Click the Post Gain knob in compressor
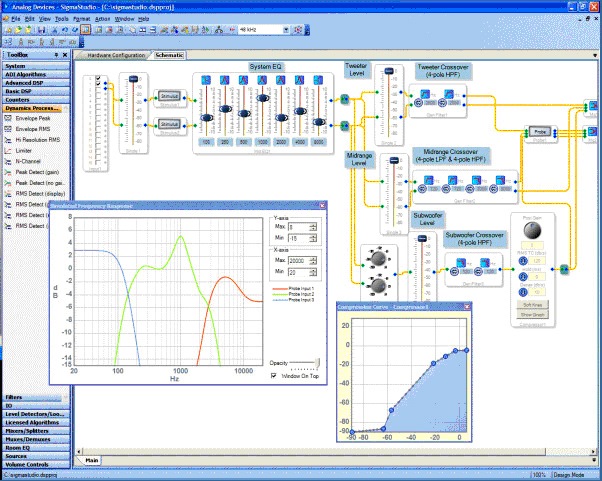602x481 pixels. tap(532, 230)
